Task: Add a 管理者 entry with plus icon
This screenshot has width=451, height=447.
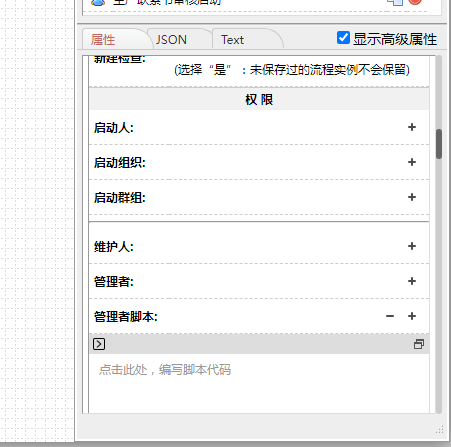Action: pos(412,281)
